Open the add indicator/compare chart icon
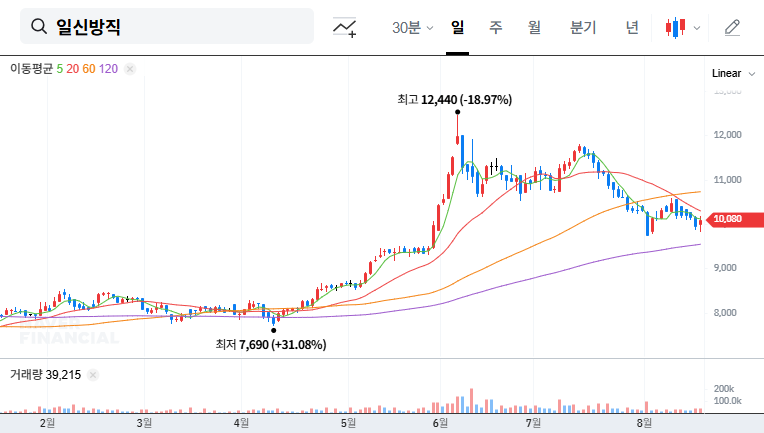The width and height of the screenshot is (764, 433). click(345, 28)
